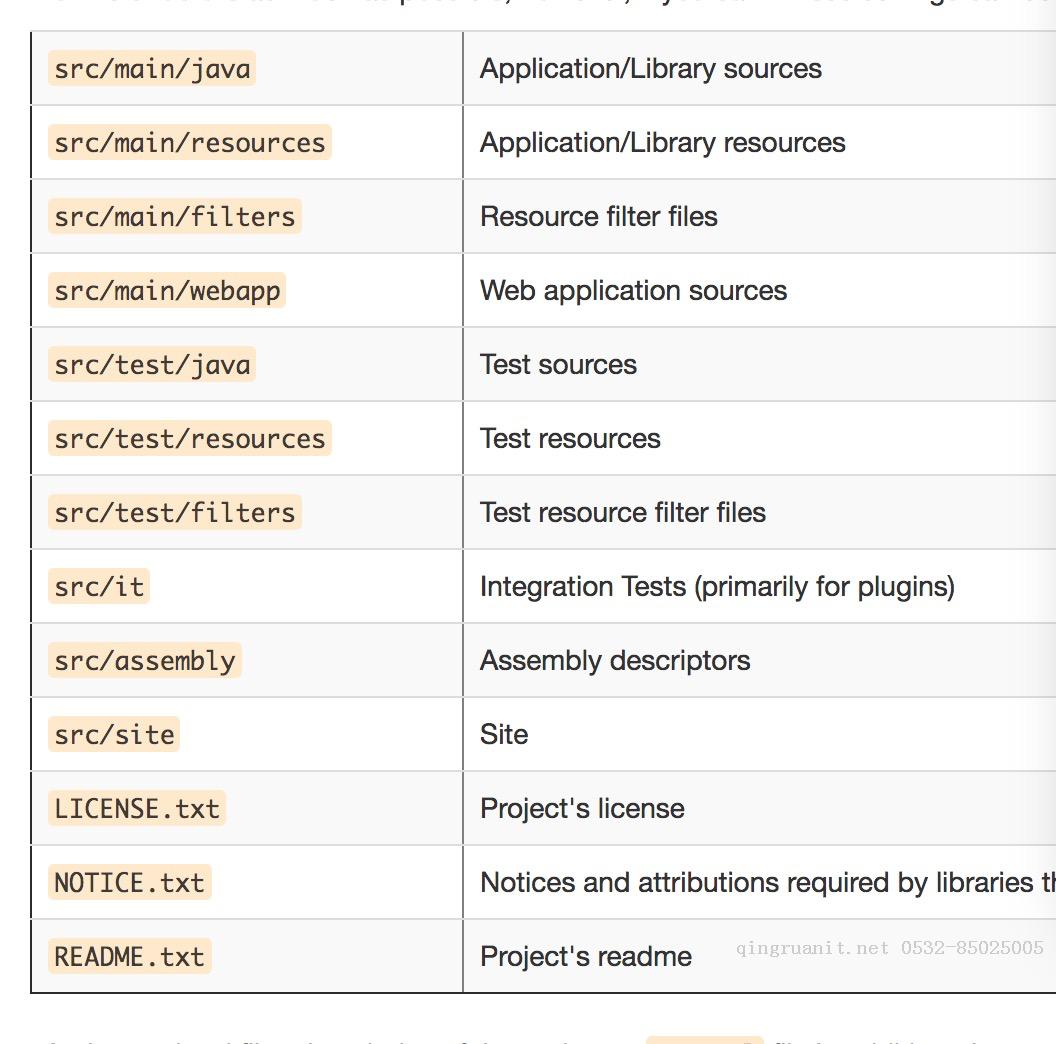The height and width of the screenshot is (1044, 1056).
Task: Select the "Web application sources" description text
Action: [x=633, y=291]
